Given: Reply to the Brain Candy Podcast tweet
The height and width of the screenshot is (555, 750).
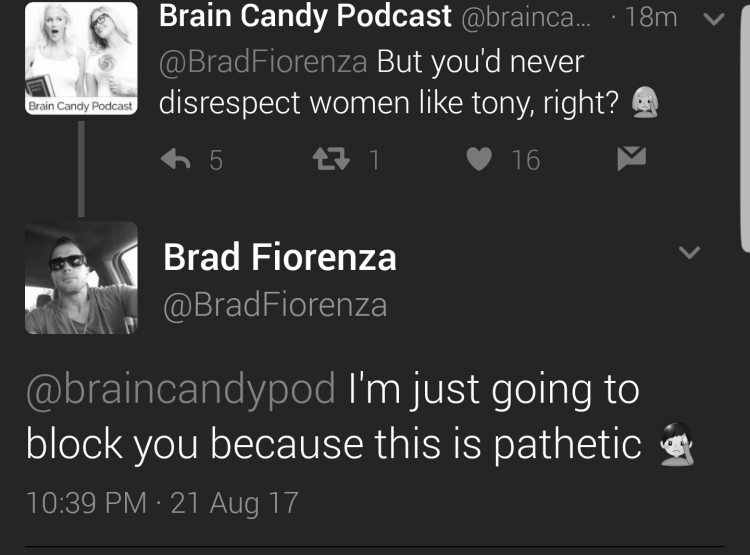Looking at the screenshot, I should (x=176, y=159).
